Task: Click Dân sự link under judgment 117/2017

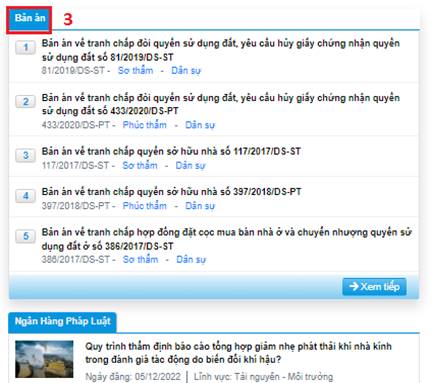Action: coord(190,165)
